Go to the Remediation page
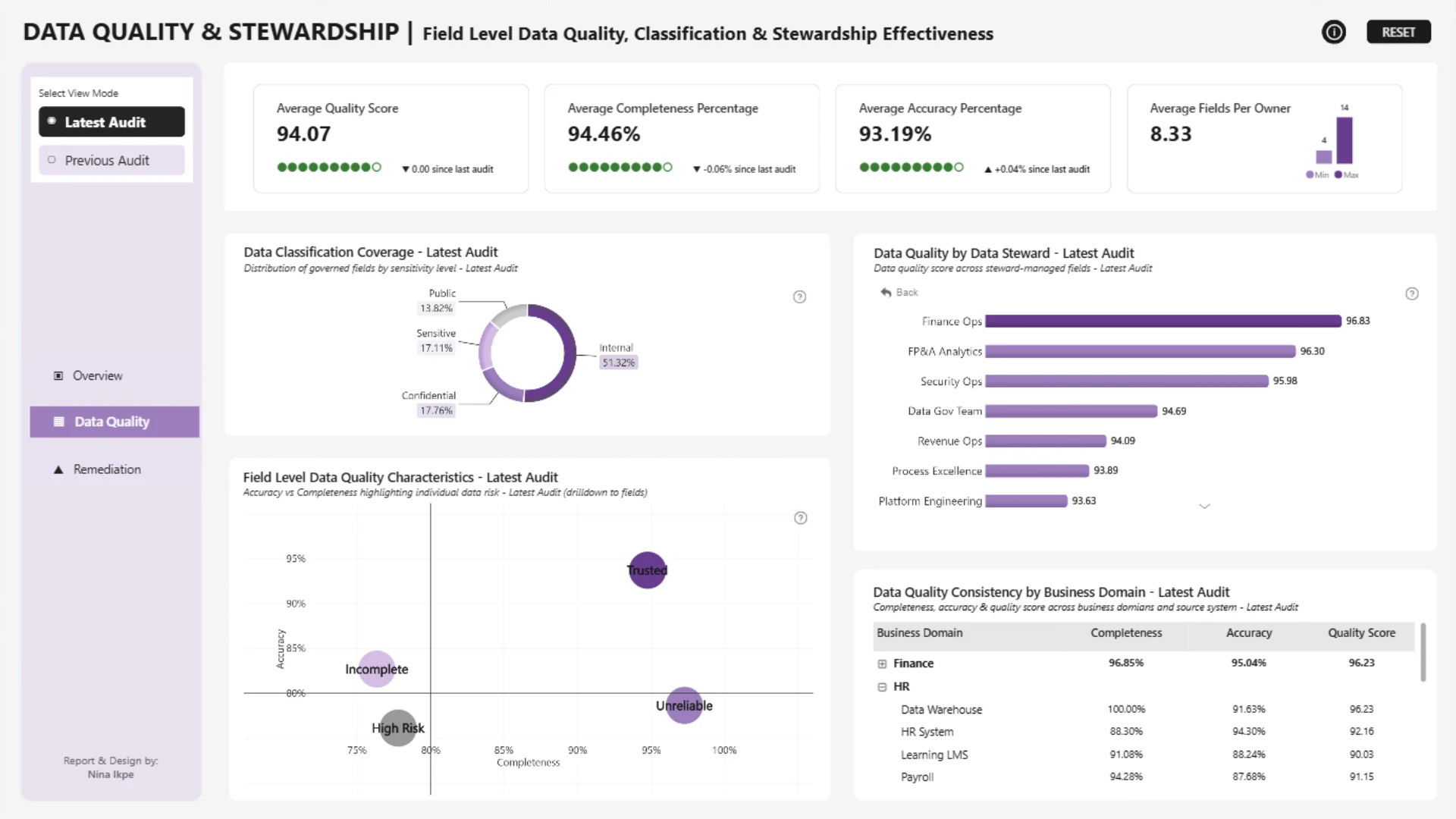The width and height of the screenshot is (1456, 819). point(107,469)
